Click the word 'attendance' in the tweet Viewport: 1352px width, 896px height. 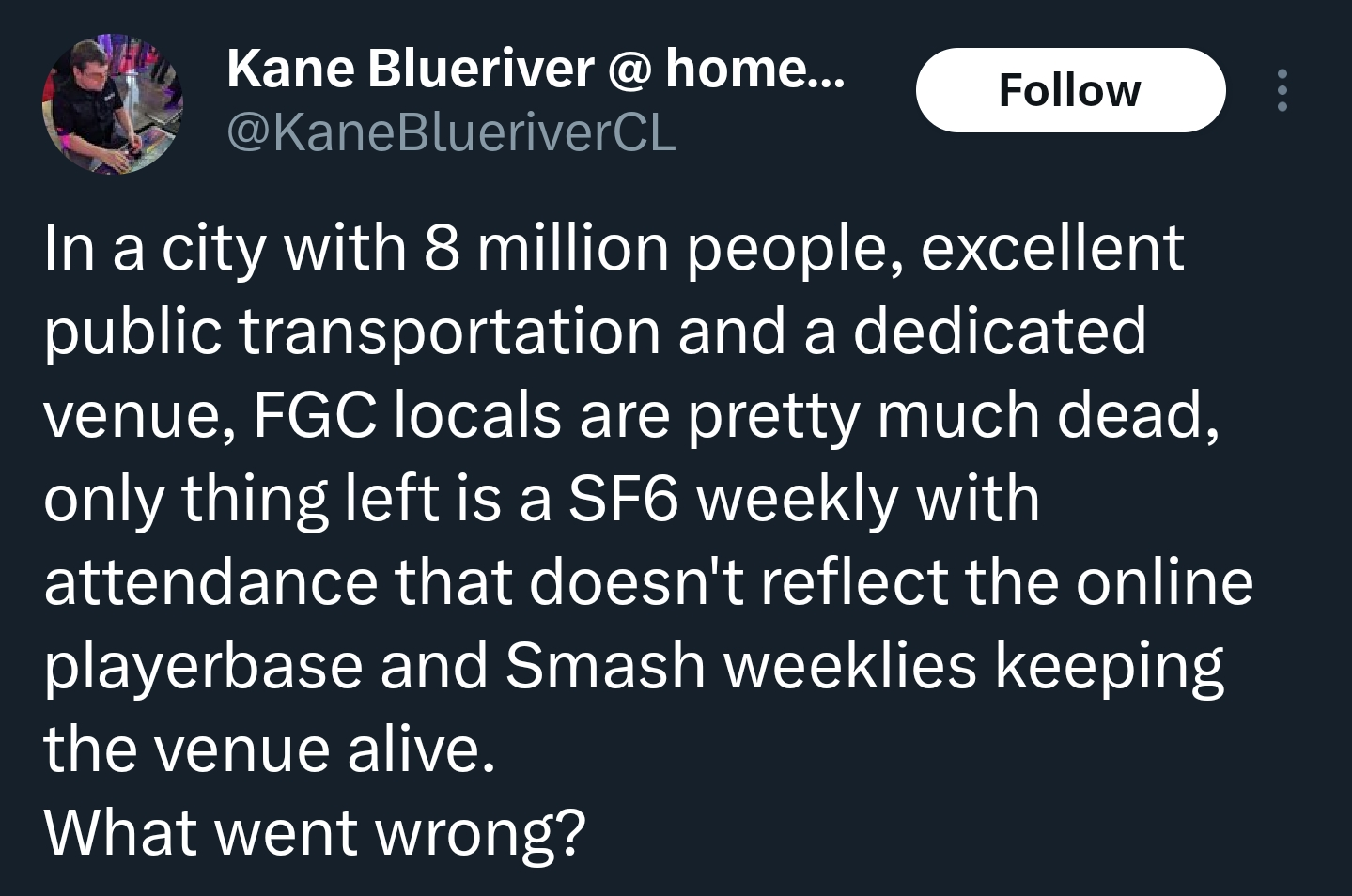[x=210, y=582]
